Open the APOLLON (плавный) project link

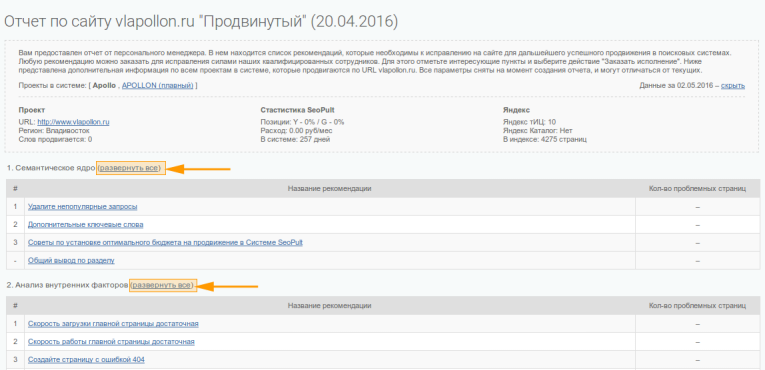pyautogui.click(x=158, y=85)
